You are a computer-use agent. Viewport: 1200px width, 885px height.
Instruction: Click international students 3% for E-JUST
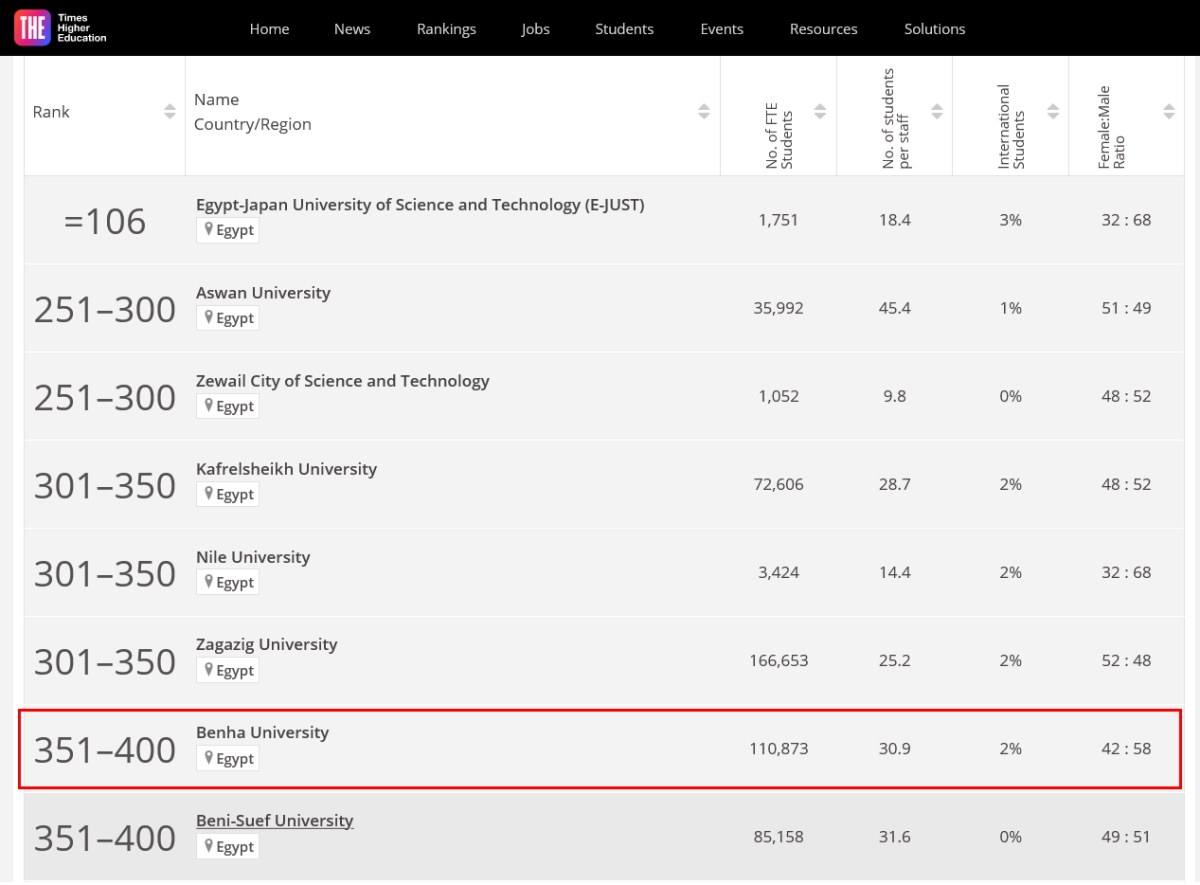click(x=1011, y=220)
